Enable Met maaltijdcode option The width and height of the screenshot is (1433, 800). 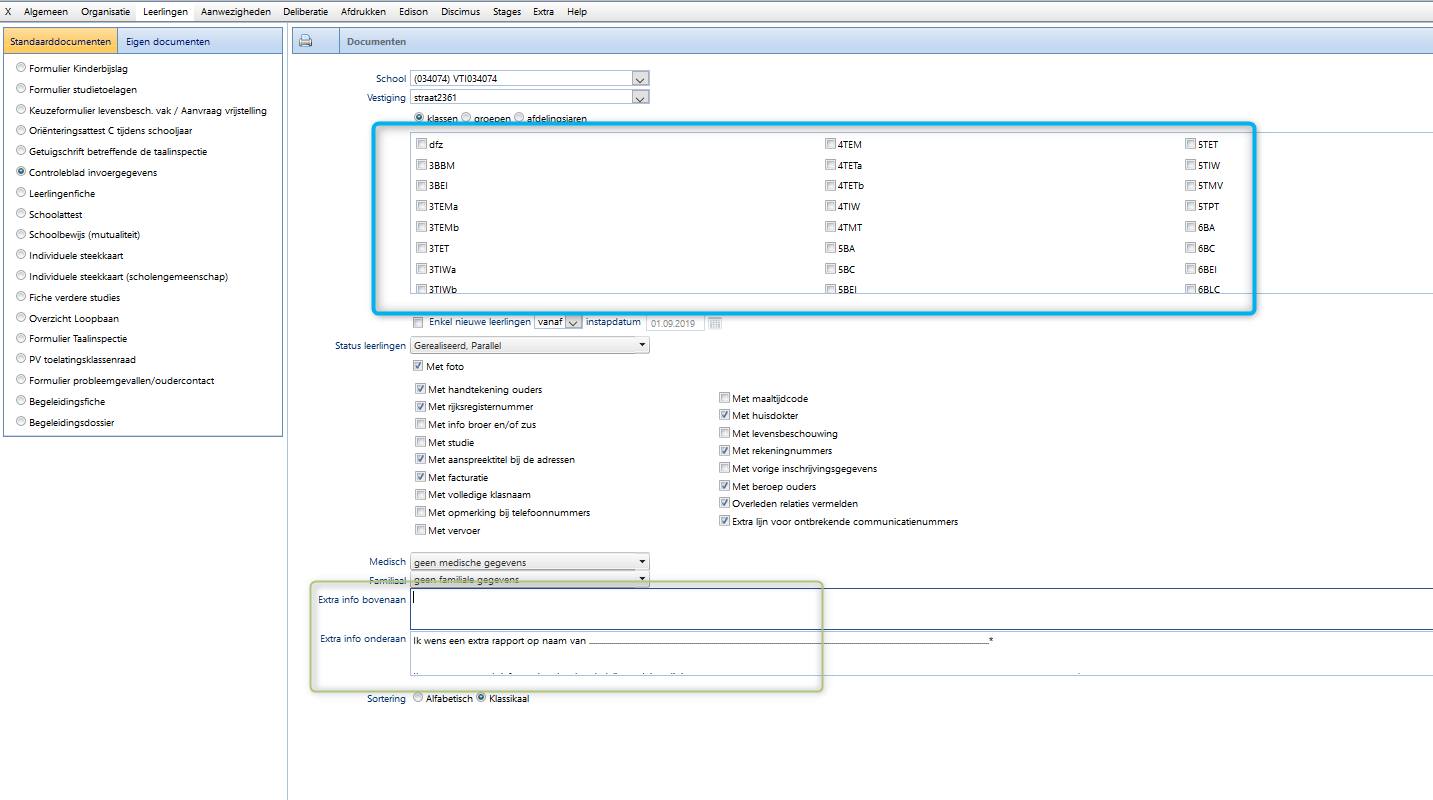point(725,398)
